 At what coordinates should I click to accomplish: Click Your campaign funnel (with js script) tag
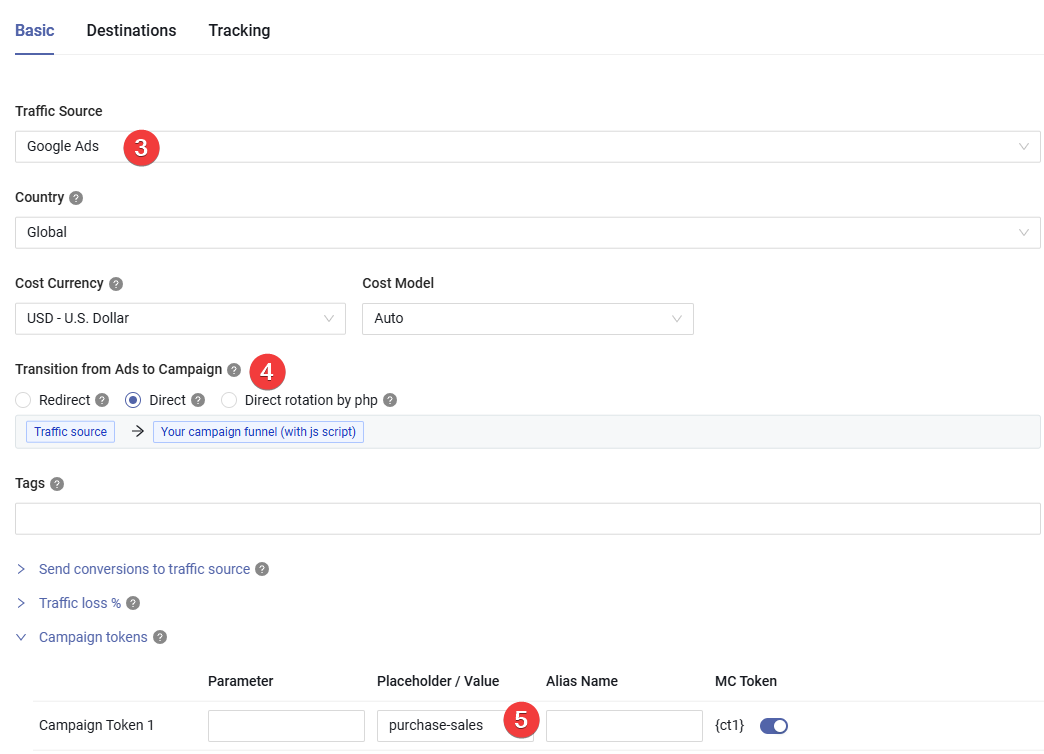[258, 432]
